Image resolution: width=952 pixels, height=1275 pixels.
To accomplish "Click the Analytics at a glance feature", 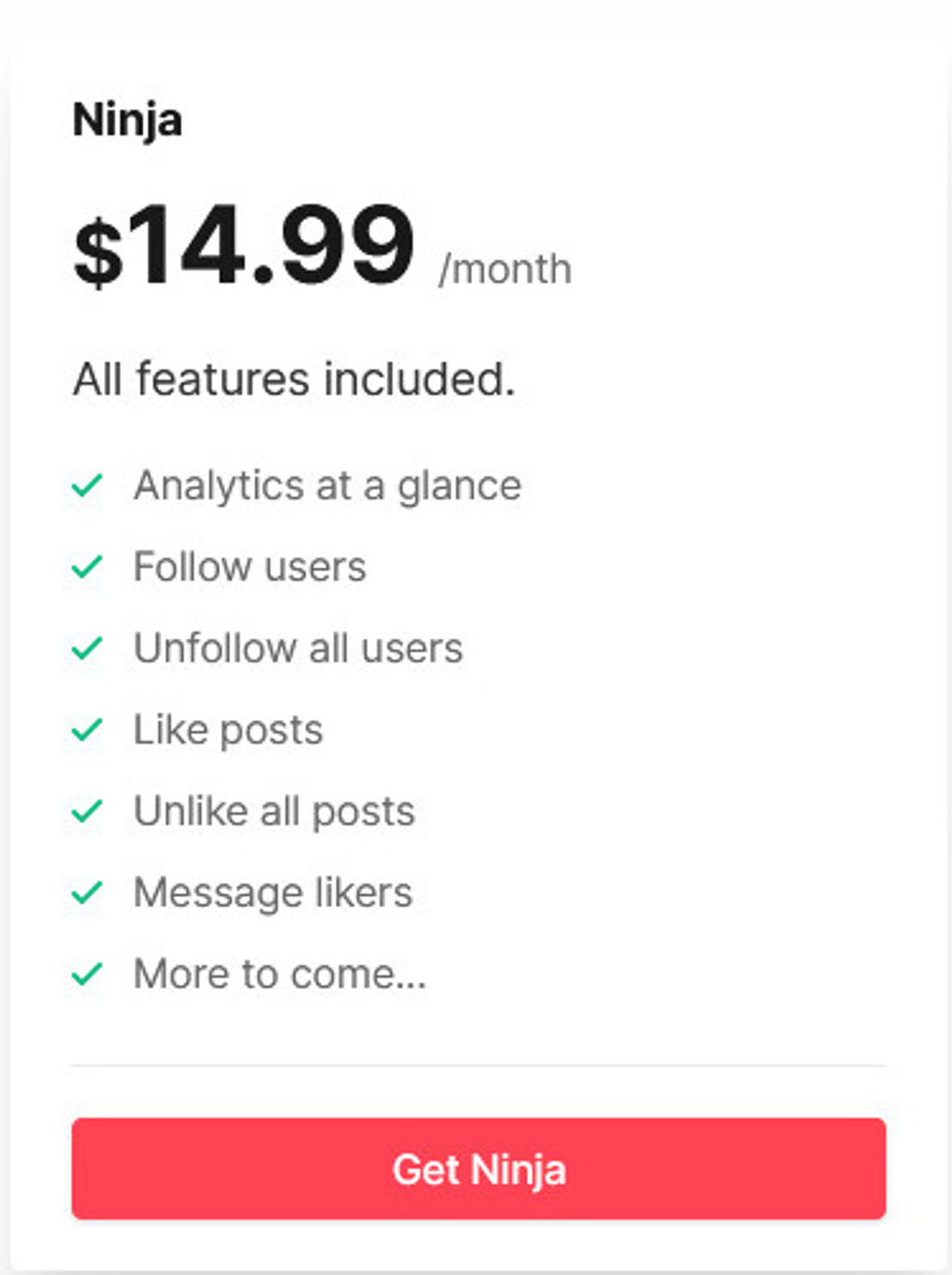I will coord(327,486).
